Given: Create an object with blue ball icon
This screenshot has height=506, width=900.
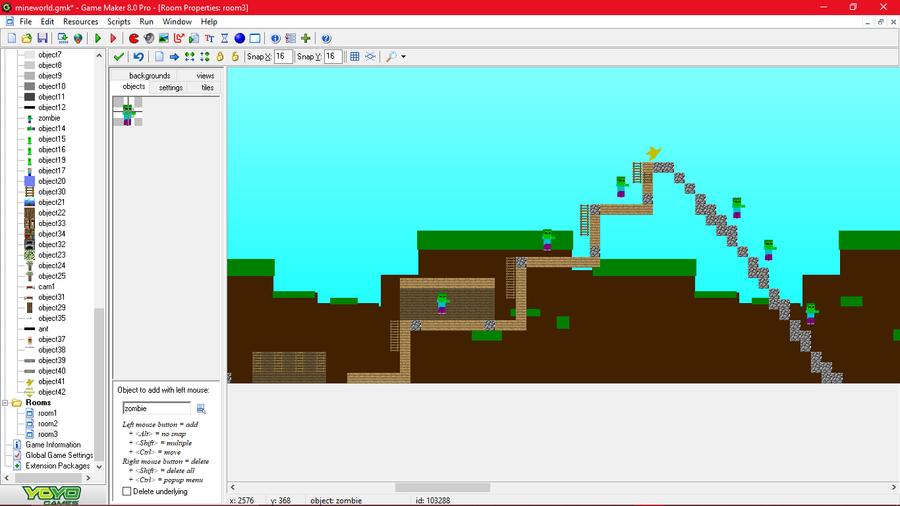Looking at the screenshot, I should coord(239,38).
